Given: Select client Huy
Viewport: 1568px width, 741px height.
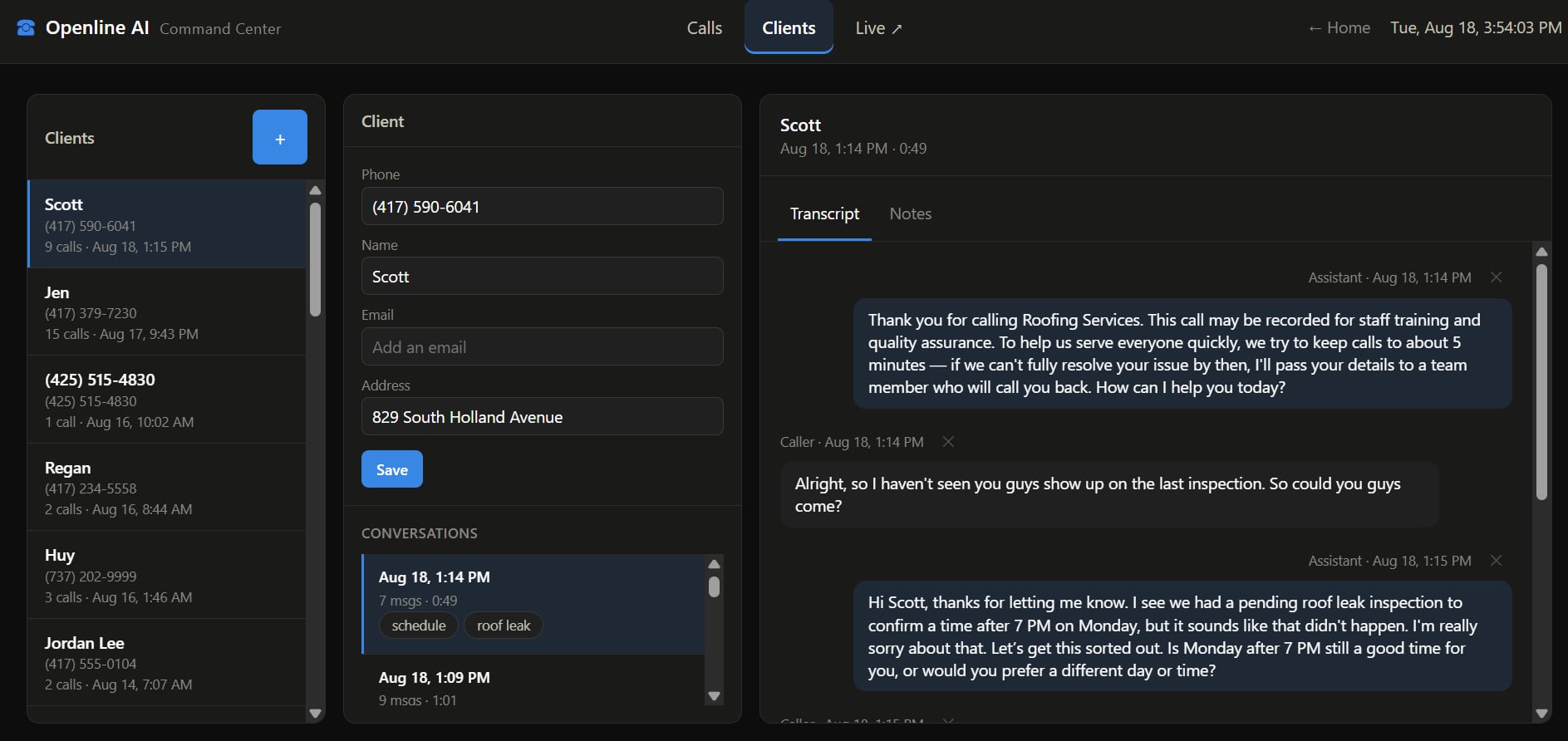Looking at the screenshot, I should 167,575.
